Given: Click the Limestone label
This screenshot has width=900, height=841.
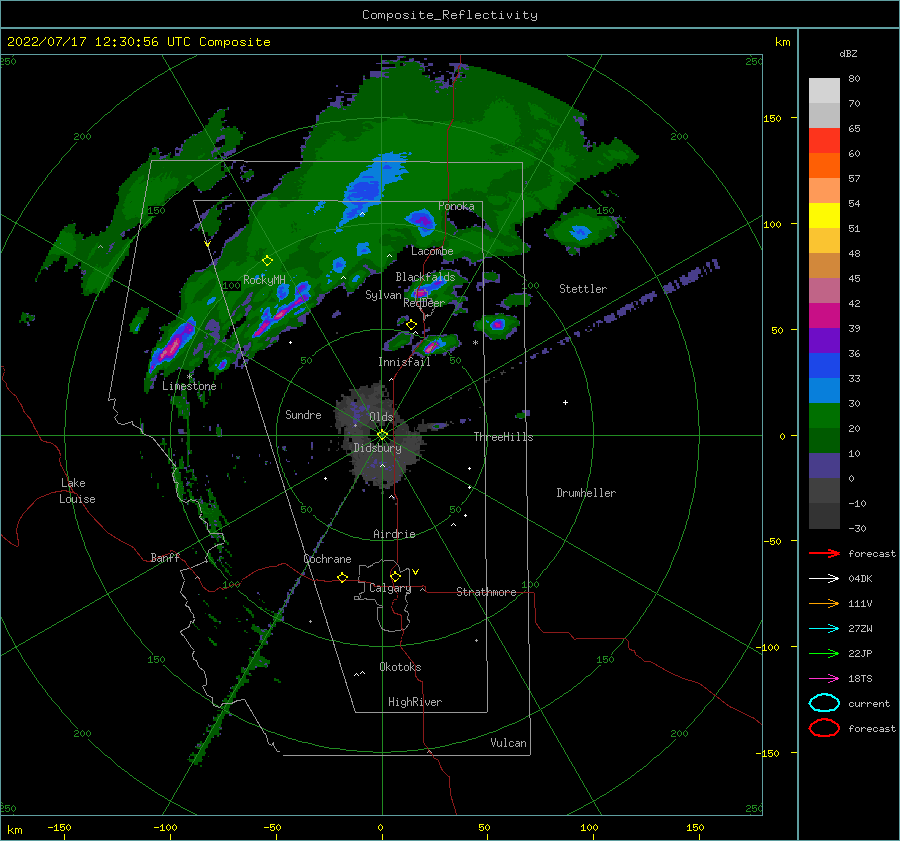Looking at the screenshot, I should (x=189, y=386).
